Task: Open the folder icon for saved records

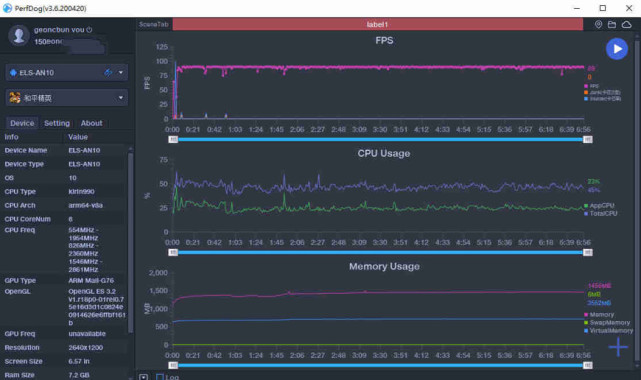Action: (x=612, y=25)
